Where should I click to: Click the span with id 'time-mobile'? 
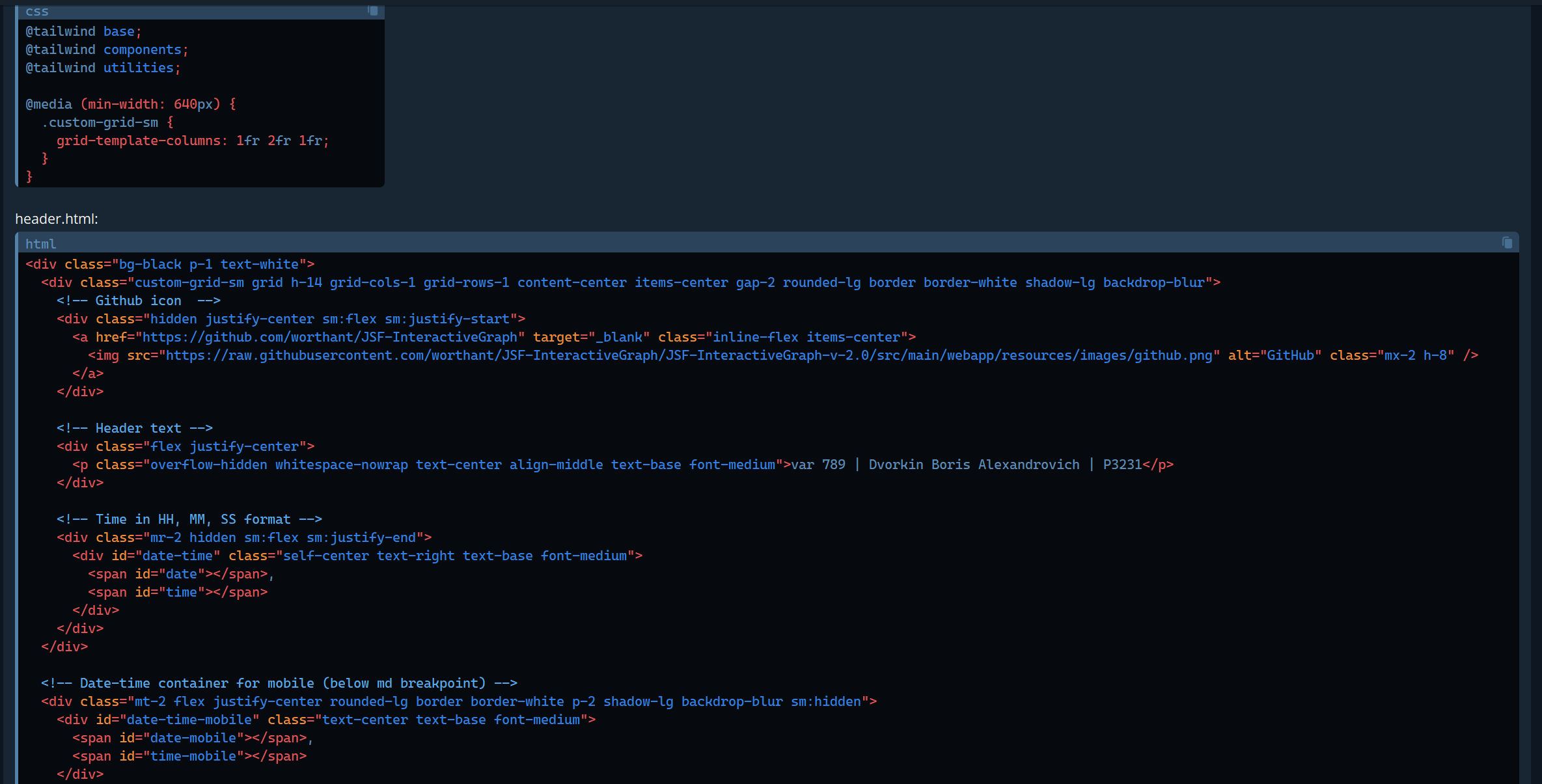click(x=189, y=756)
